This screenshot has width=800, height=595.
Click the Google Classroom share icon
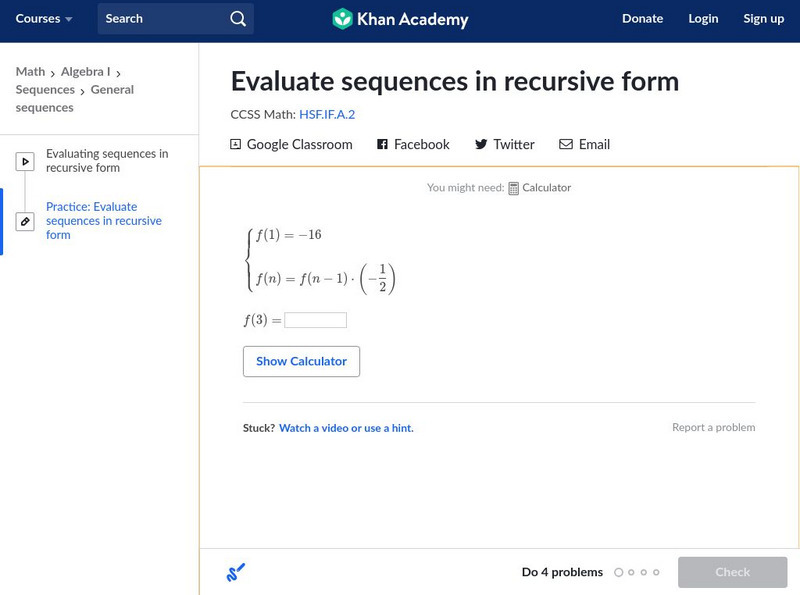click(x=235, y=144)
